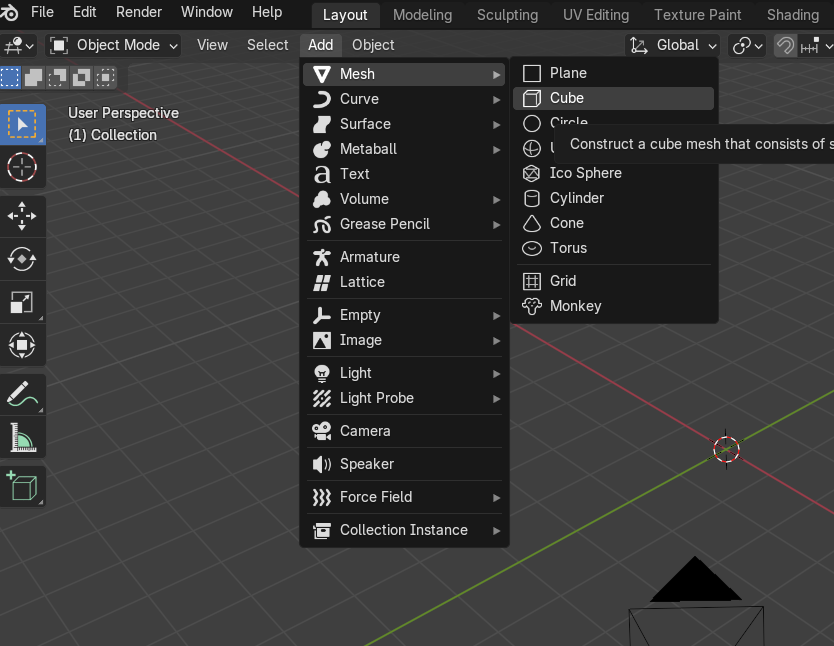This screenshot has height=646, width=834.
Task: Add a Monkey mesh
Action: click(x=613, y=306)
